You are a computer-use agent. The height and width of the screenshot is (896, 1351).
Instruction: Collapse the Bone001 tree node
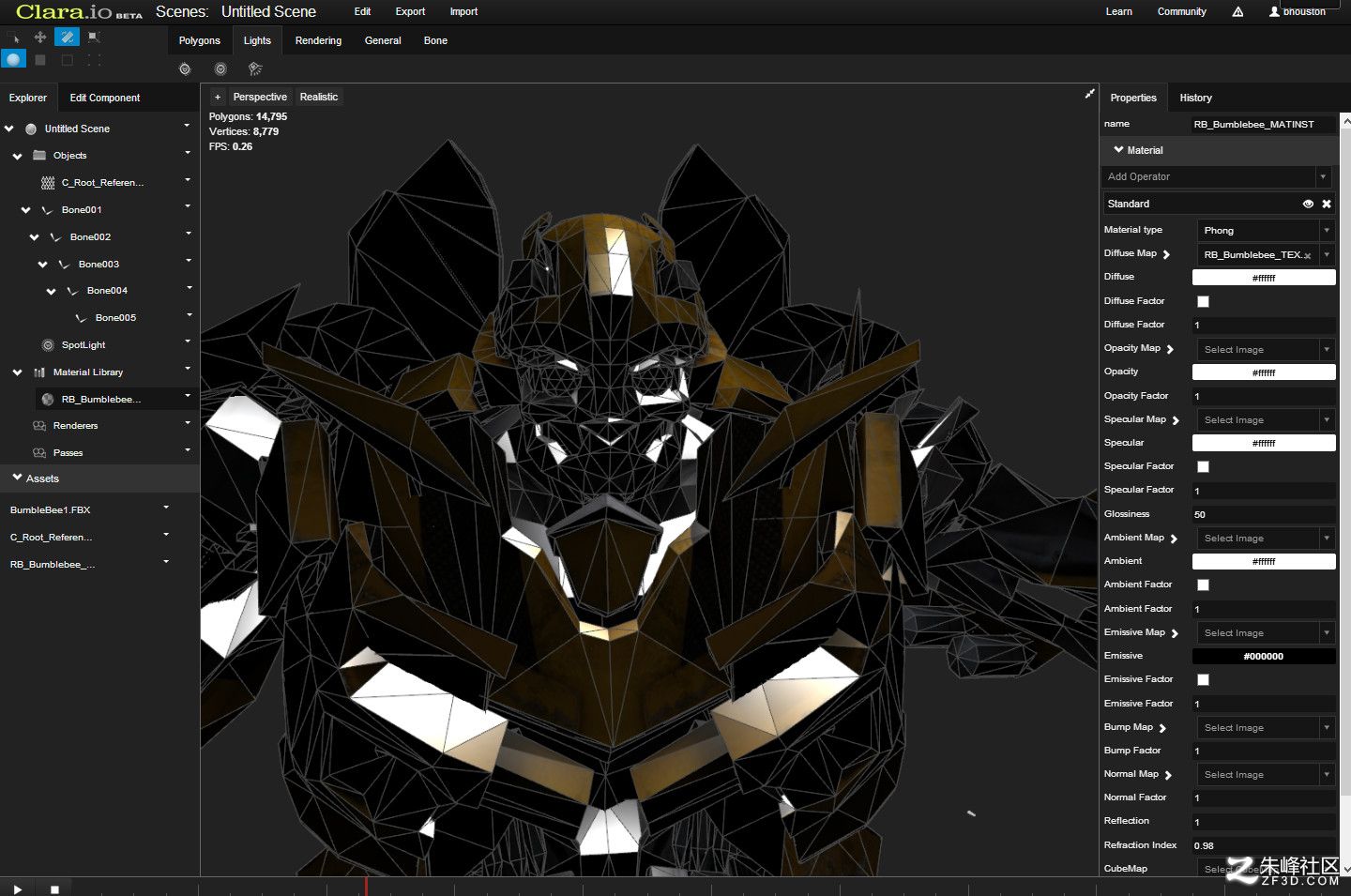coord(25,210)
